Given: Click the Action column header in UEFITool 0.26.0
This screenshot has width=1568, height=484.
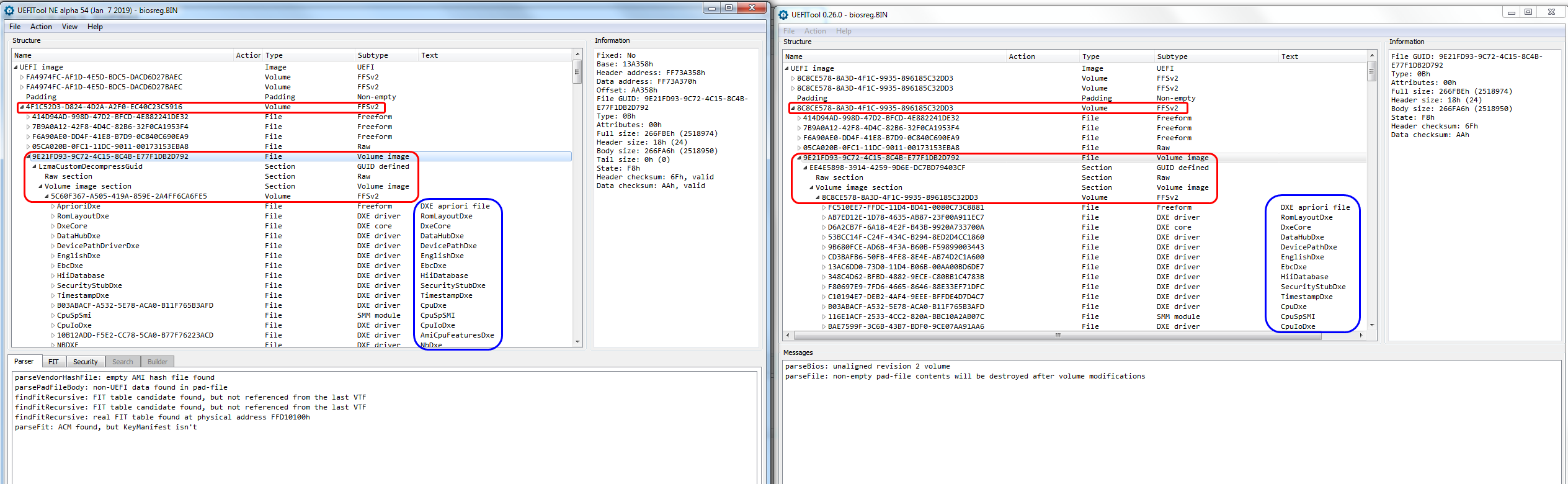Looking at the screenshot, I should 1043,56.
